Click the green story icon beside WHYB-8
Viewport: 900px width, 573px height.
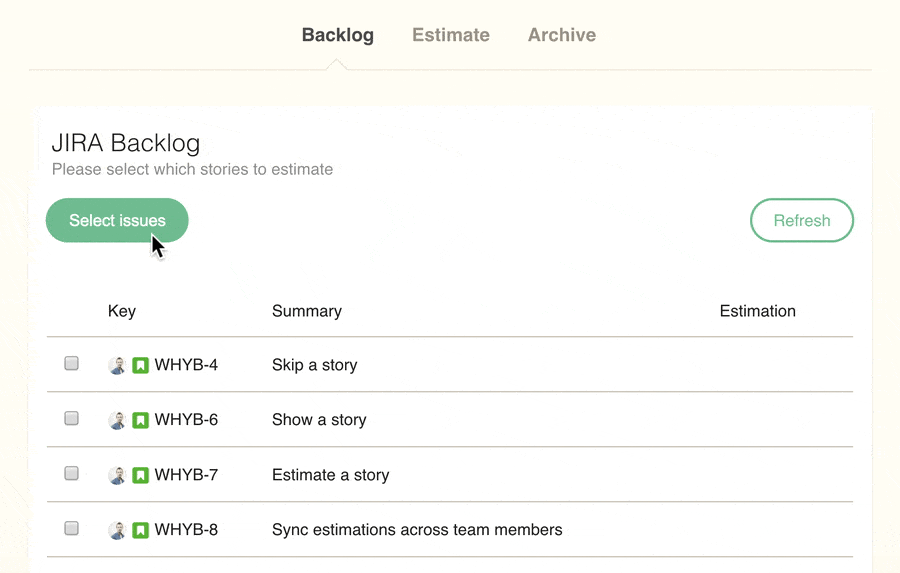[x=141, y=530]
